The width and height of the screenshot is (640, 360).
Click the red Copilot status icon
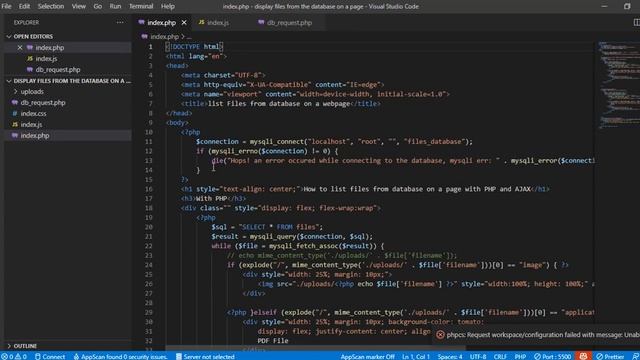583,356
